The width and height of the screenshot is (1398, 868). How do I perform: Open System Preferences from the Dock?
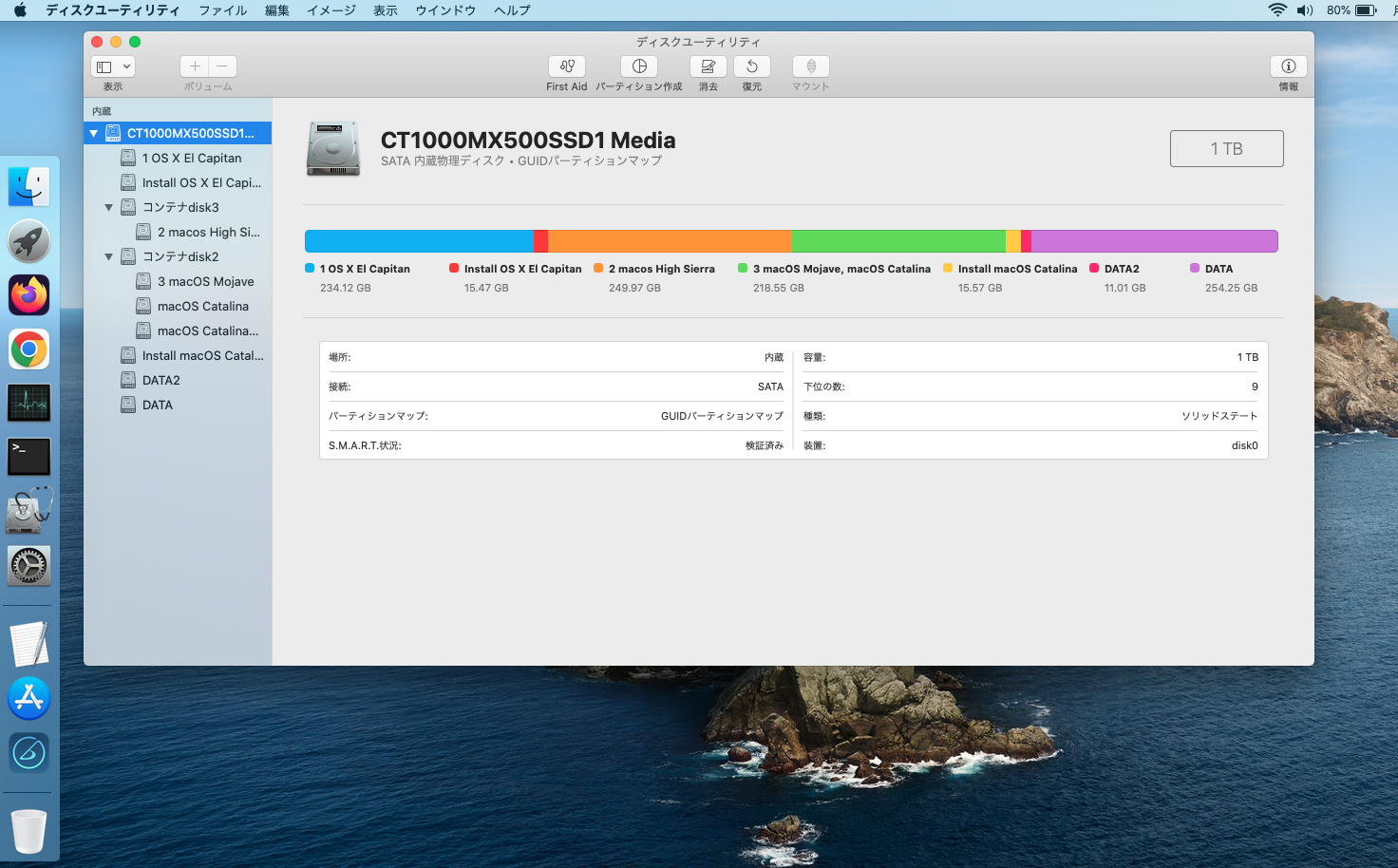pyautogui.click(x=29, y=566)
